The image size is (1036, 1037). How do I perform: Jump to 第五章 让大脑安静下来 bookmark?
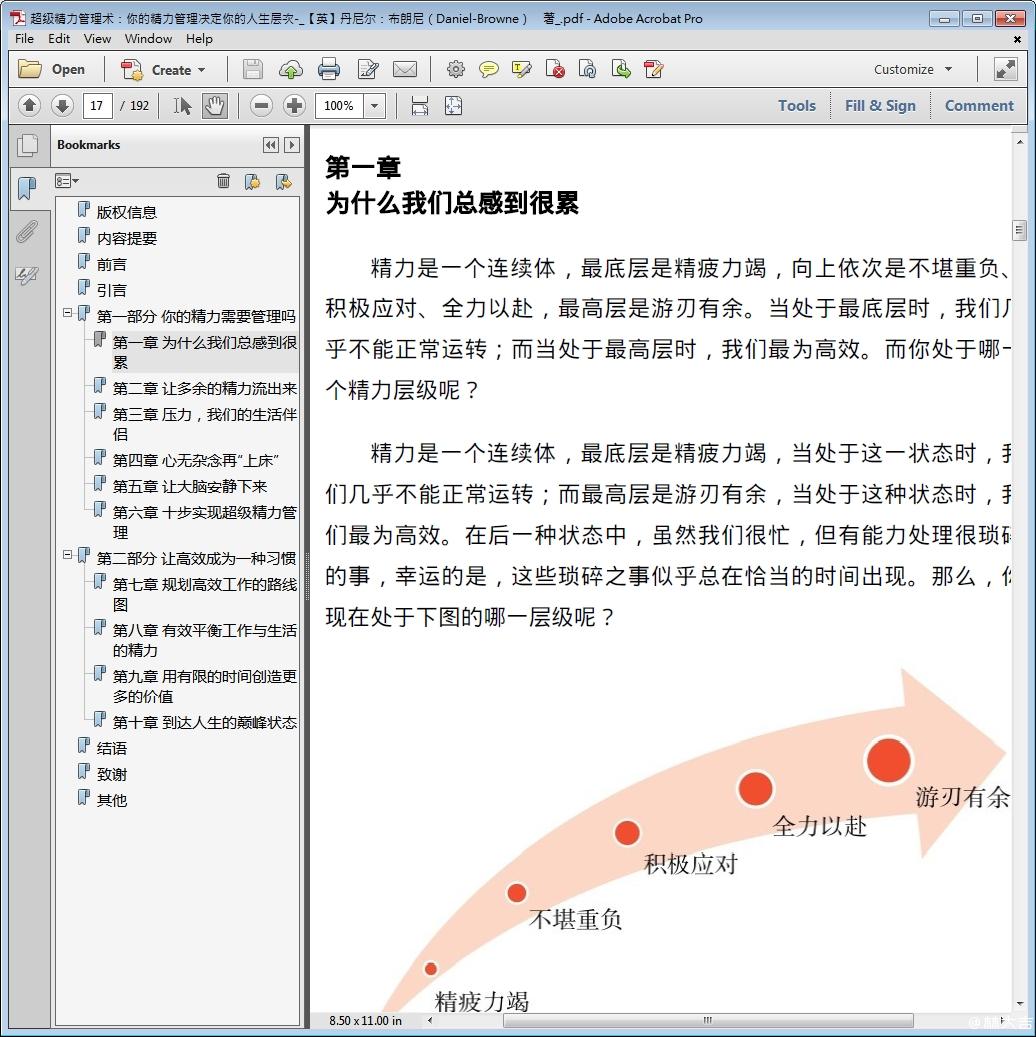(189, 486)
